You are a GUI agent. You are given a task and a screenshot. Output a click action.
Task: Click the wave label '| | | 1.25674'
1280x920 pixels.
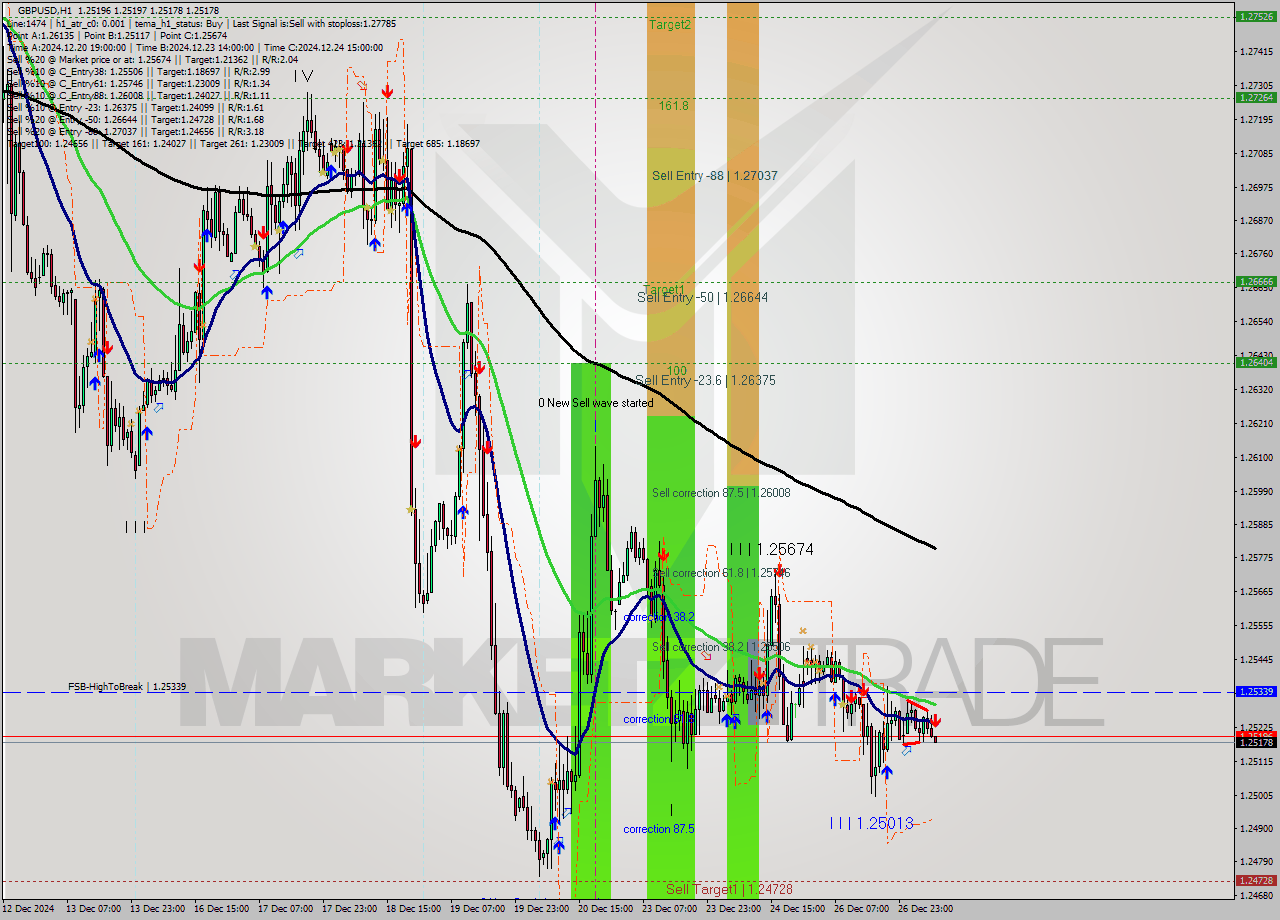coord(771,550)
